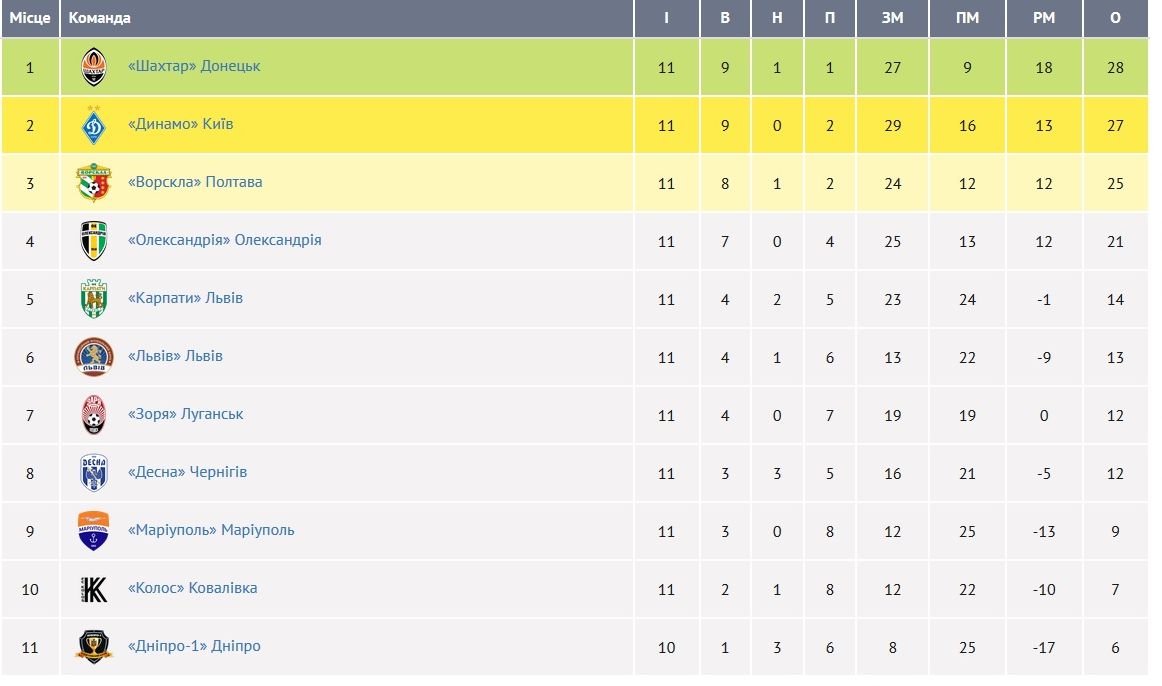The image size is (1162, 686).
Task: Click the «Команда» column header
Action: click(100, 18)
